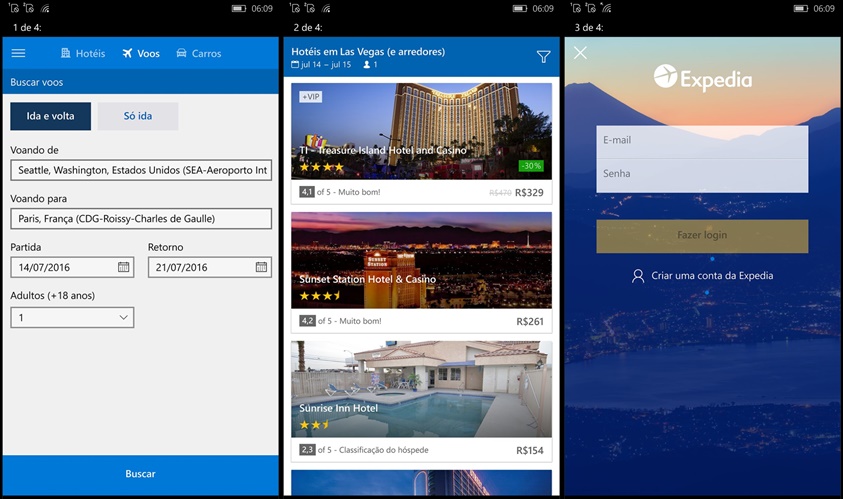Open the Sunrise Inn Hotel card
843x499 pixels.
422,402
